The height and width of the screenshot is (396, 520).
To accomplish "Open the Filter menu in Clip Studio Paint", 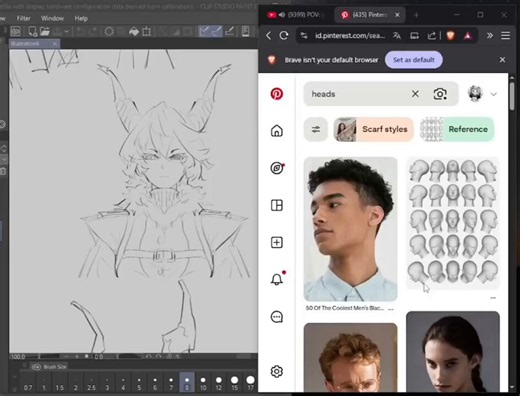I will click(23, 18).
